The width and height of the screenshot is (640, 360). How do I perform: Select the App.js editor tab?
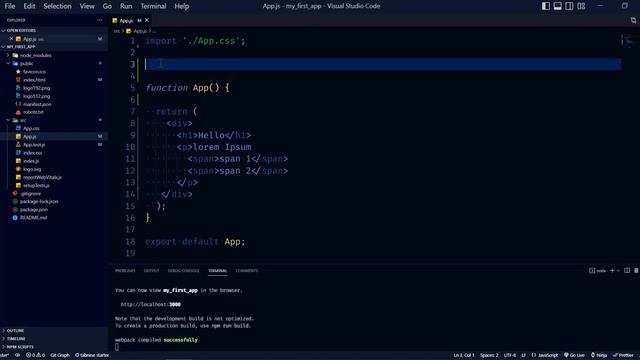pos(126,20)
